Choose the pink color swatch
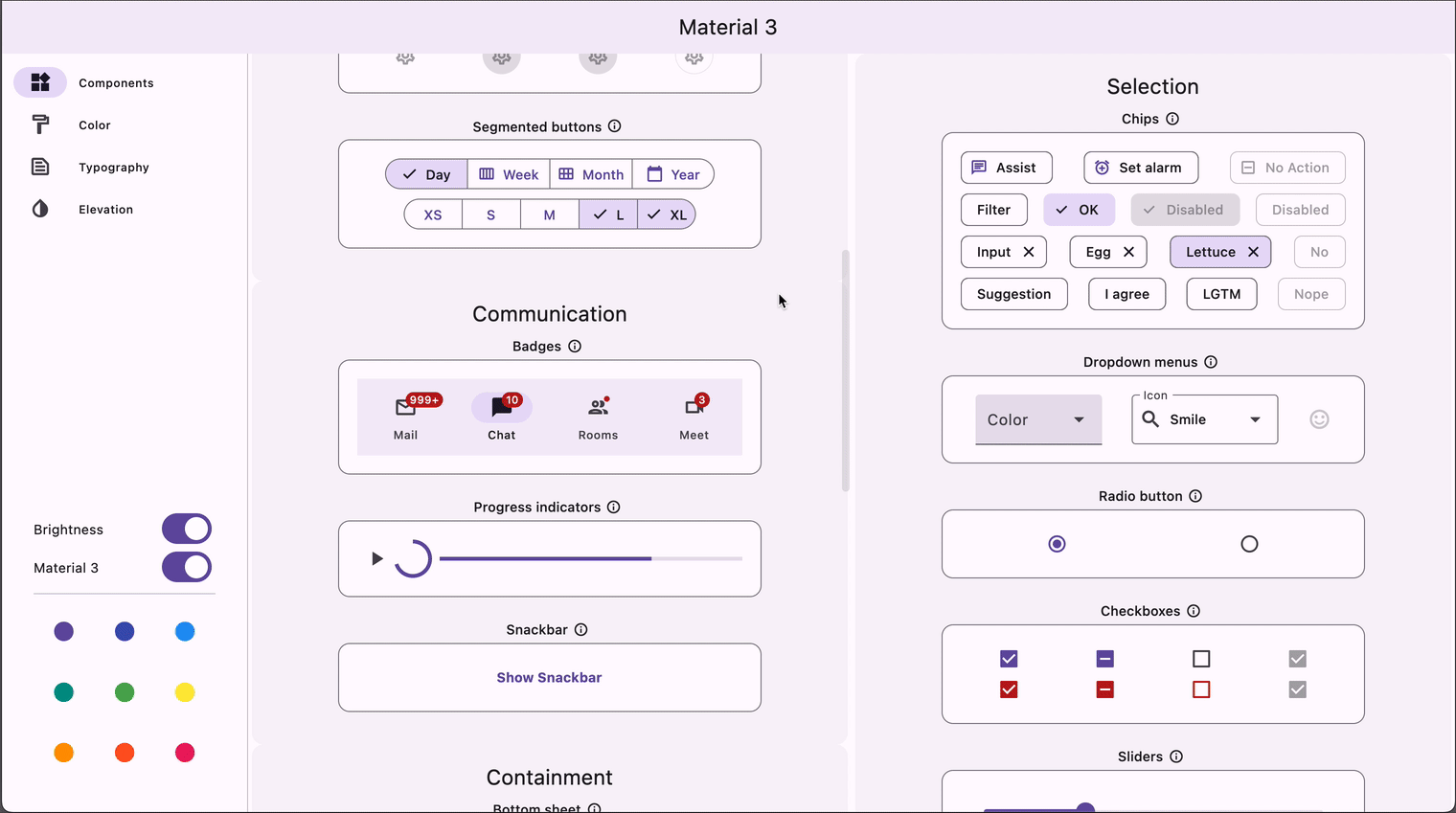This screenshot has width=1456, height=813. tap(185, 753)
